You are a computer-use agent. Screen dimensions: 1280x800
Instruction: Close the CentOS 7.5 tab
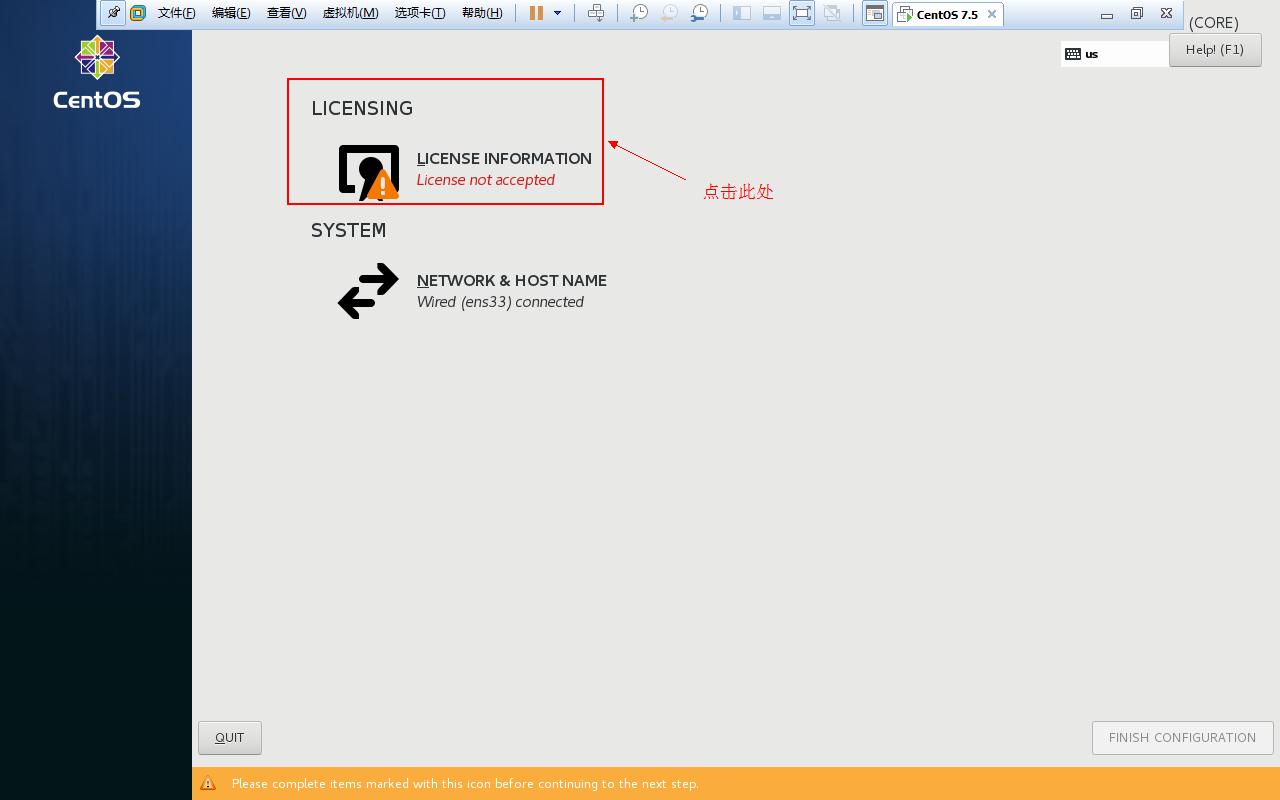991,14
